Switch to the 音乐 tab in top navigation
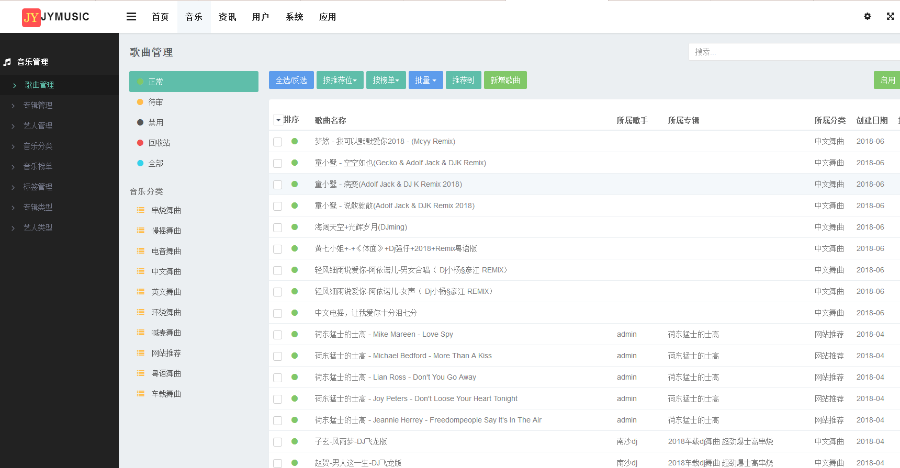 coord(193,17)
